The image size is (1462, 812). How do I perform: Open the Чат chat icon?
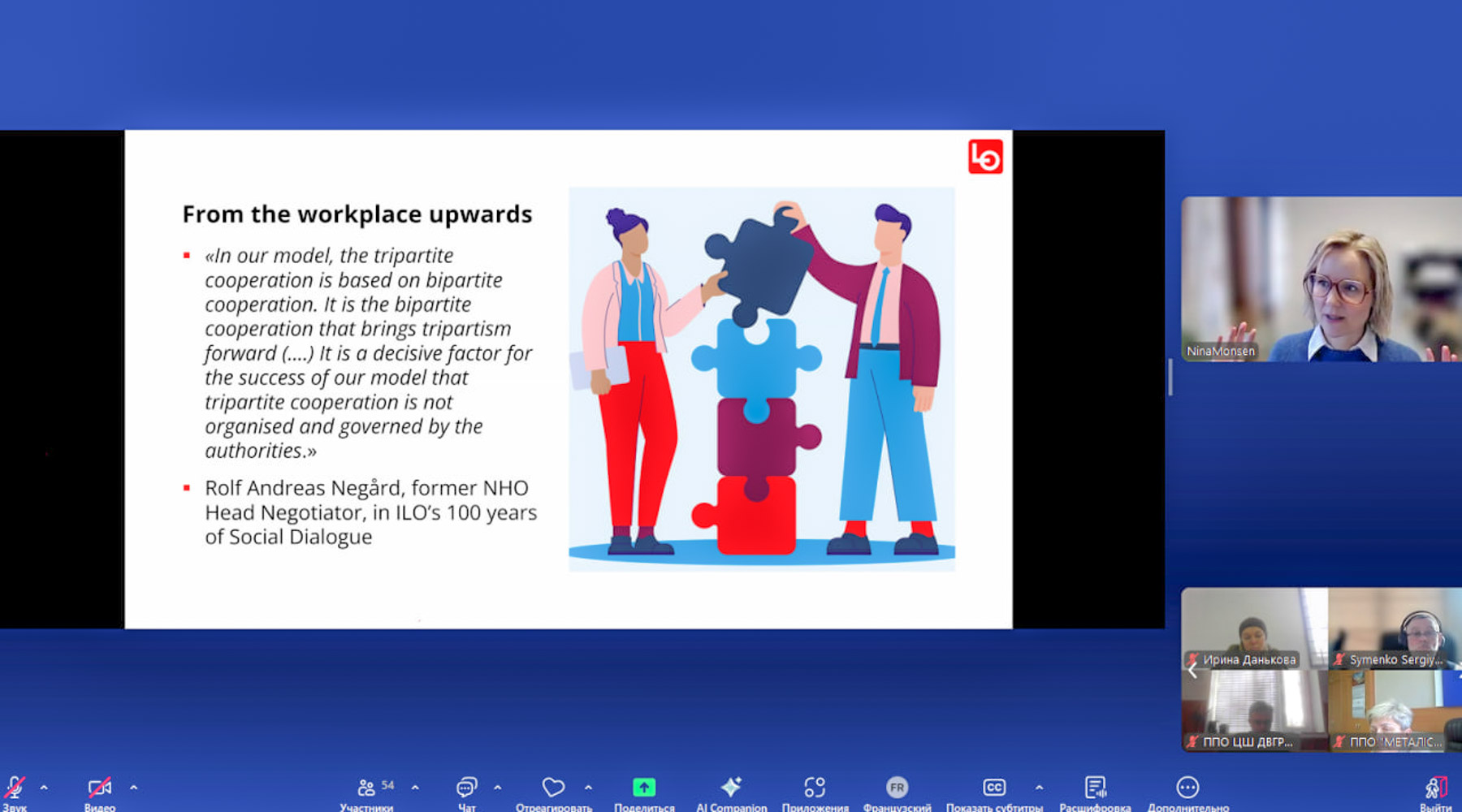(x=466, y=788)
